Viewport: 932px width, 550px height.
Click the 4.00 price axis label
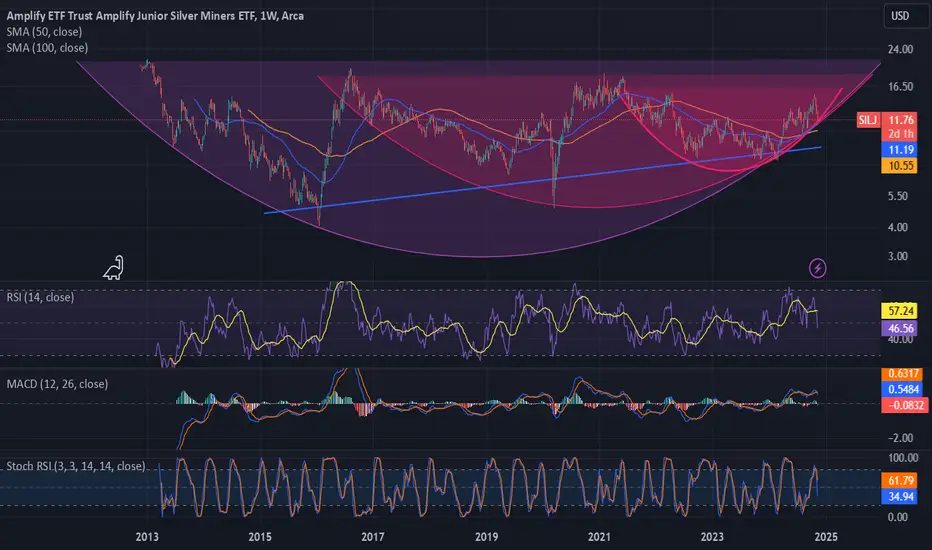tap(898, 227)
